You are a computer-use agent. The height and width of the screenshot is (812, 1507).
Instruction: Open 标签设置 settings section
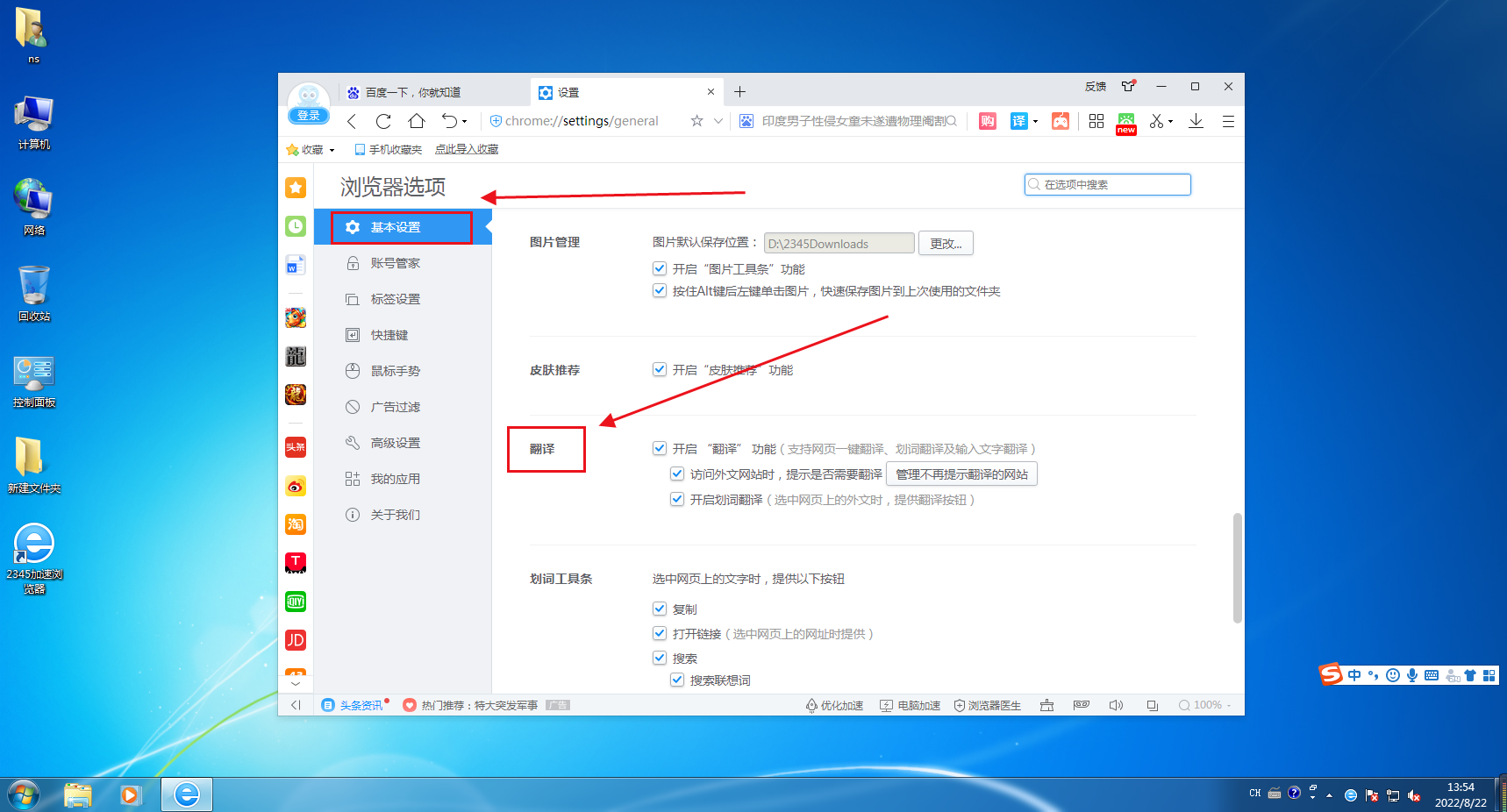pos(403,299)
